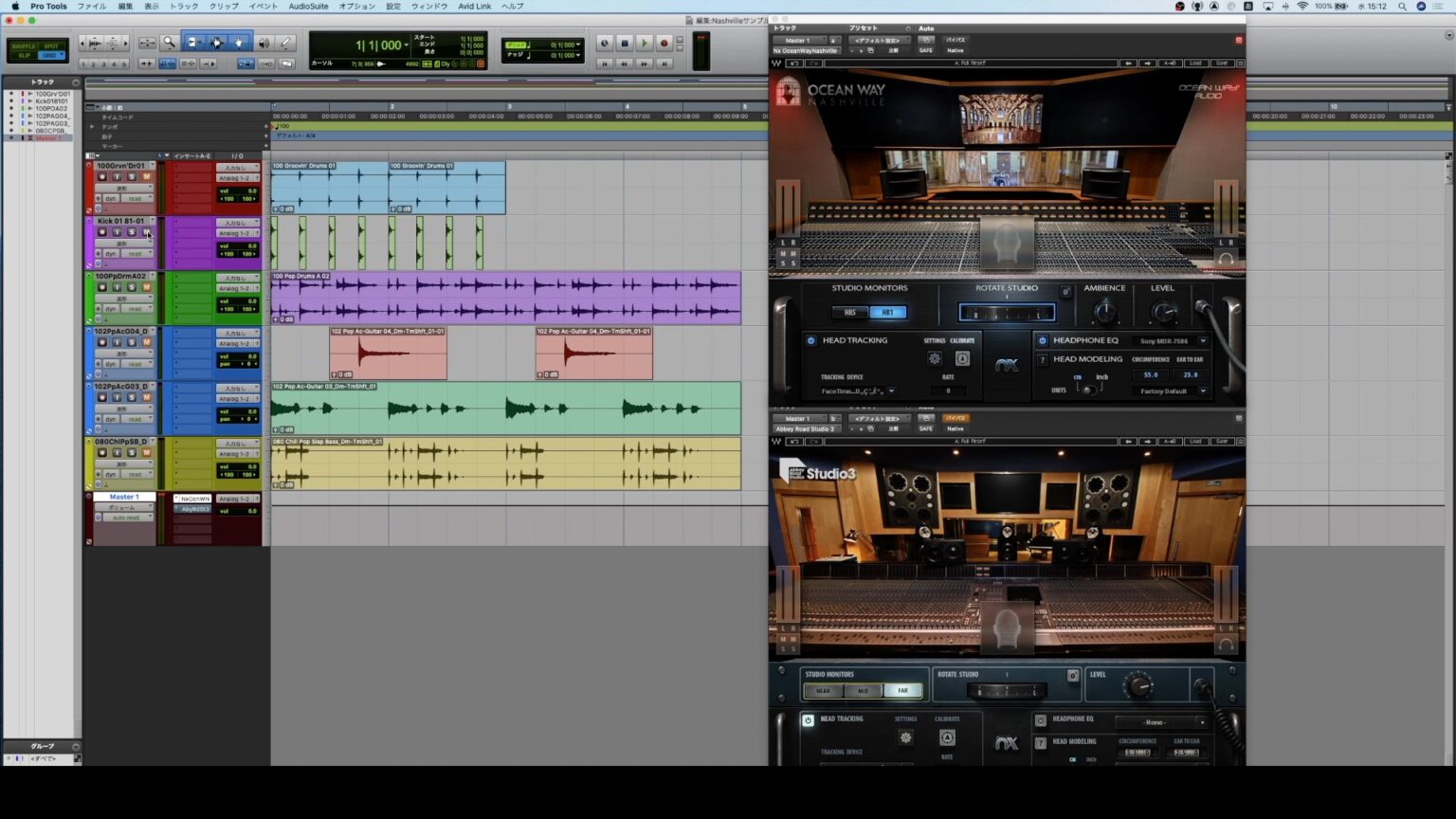
Task: Select NEAR studio monitors in Abbey Road
Action: [823, 691]
